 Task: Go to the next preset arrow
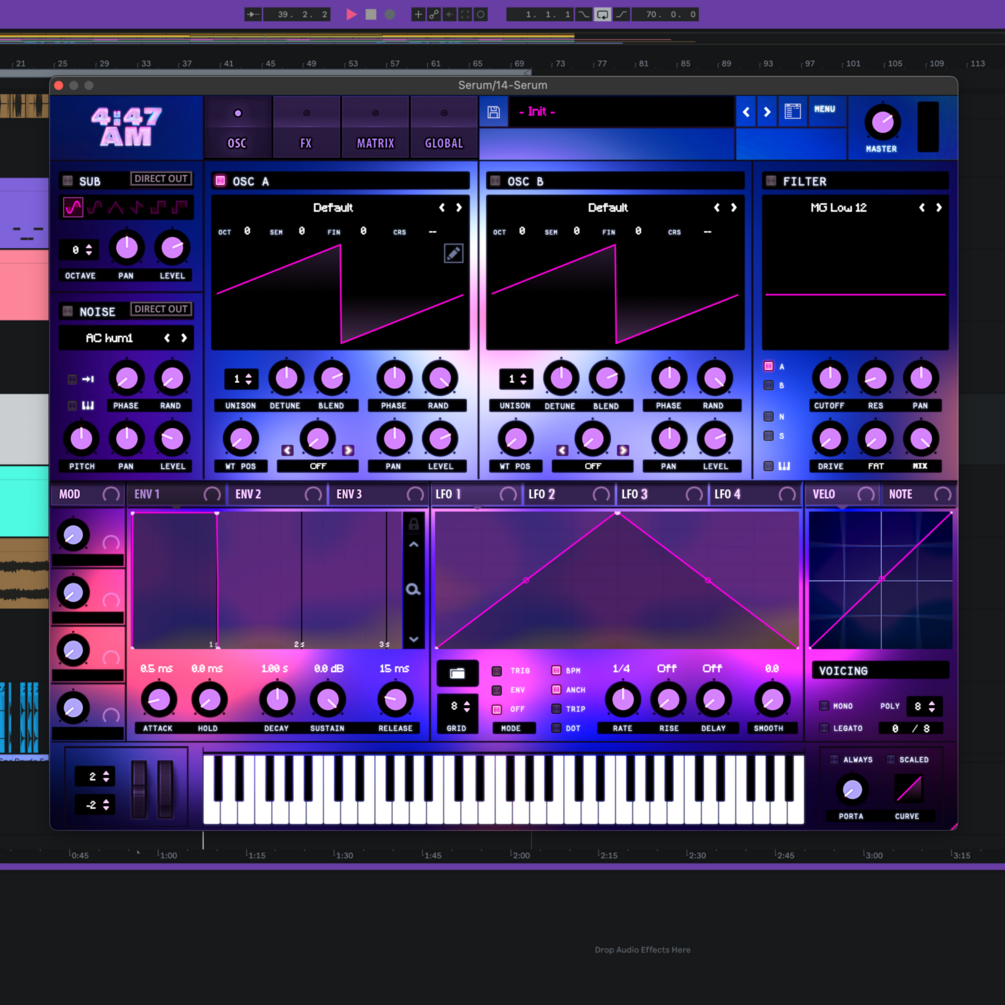(767, 112)
